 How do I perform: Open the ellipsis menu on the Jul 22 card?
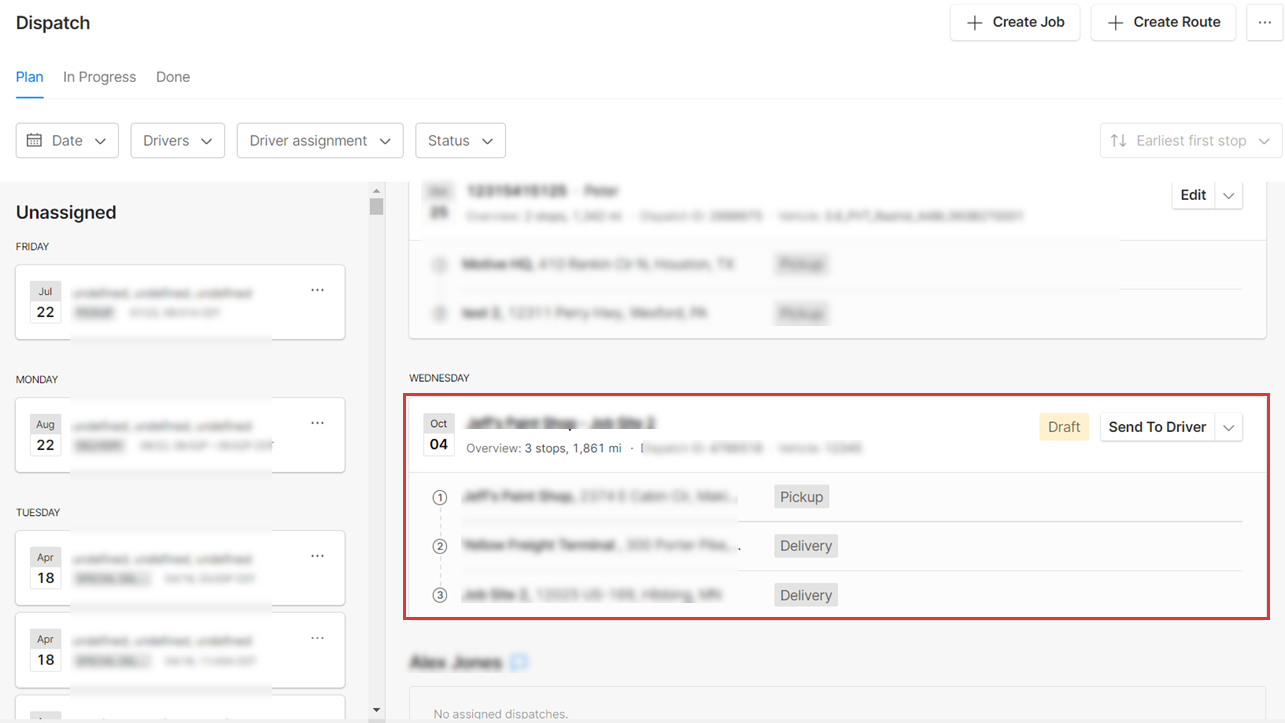317,289
